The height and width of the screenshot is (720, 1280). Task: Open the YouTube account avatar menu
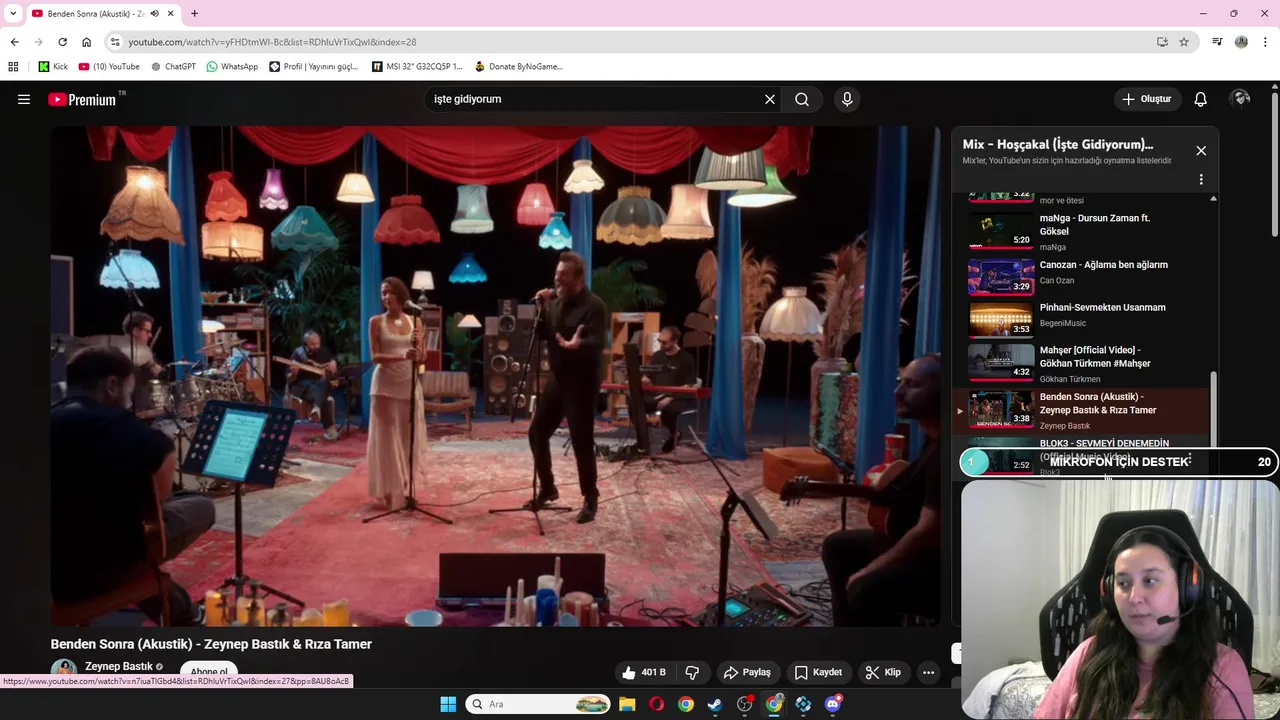pos(1241,99)
